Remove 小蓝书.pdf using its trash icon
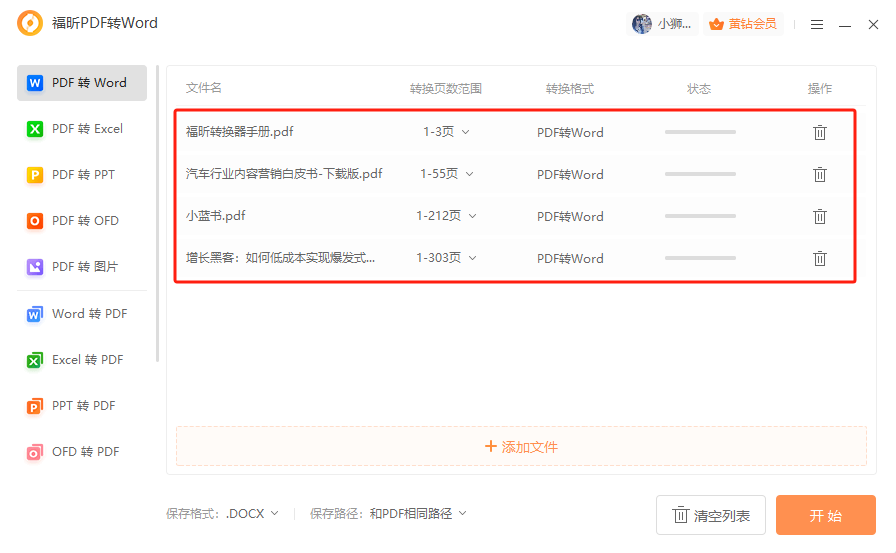 pyautogui.click(x=819, y=216)
